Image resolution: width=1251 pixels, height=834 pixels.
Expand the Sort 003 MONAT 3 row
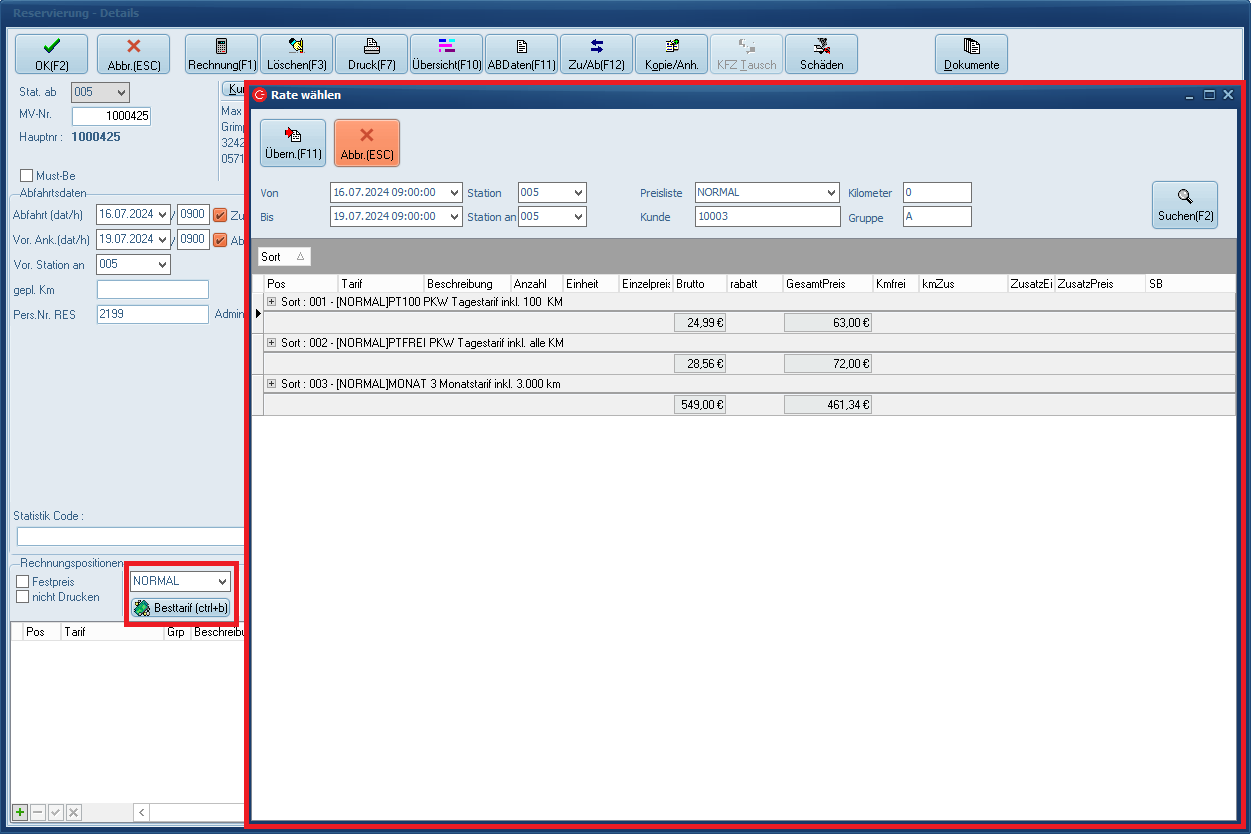(271, 384)
